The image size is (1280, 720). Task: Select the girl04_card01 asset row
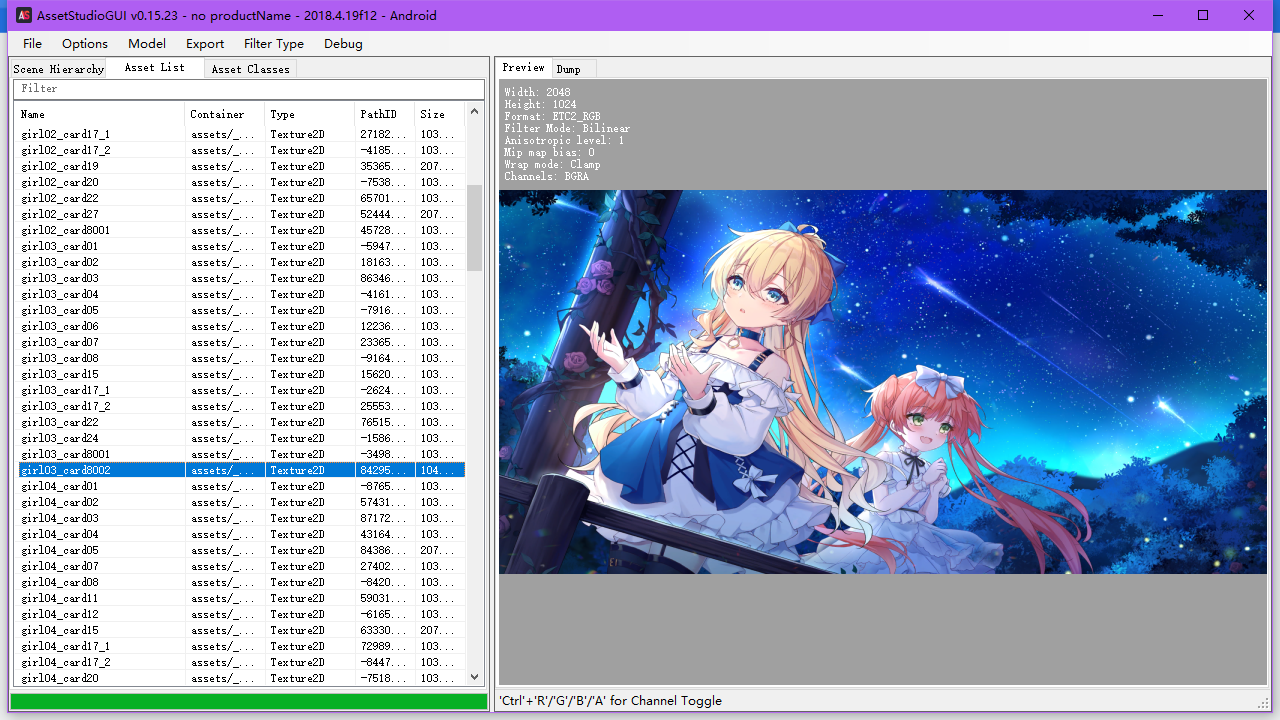tap(240, 486)
